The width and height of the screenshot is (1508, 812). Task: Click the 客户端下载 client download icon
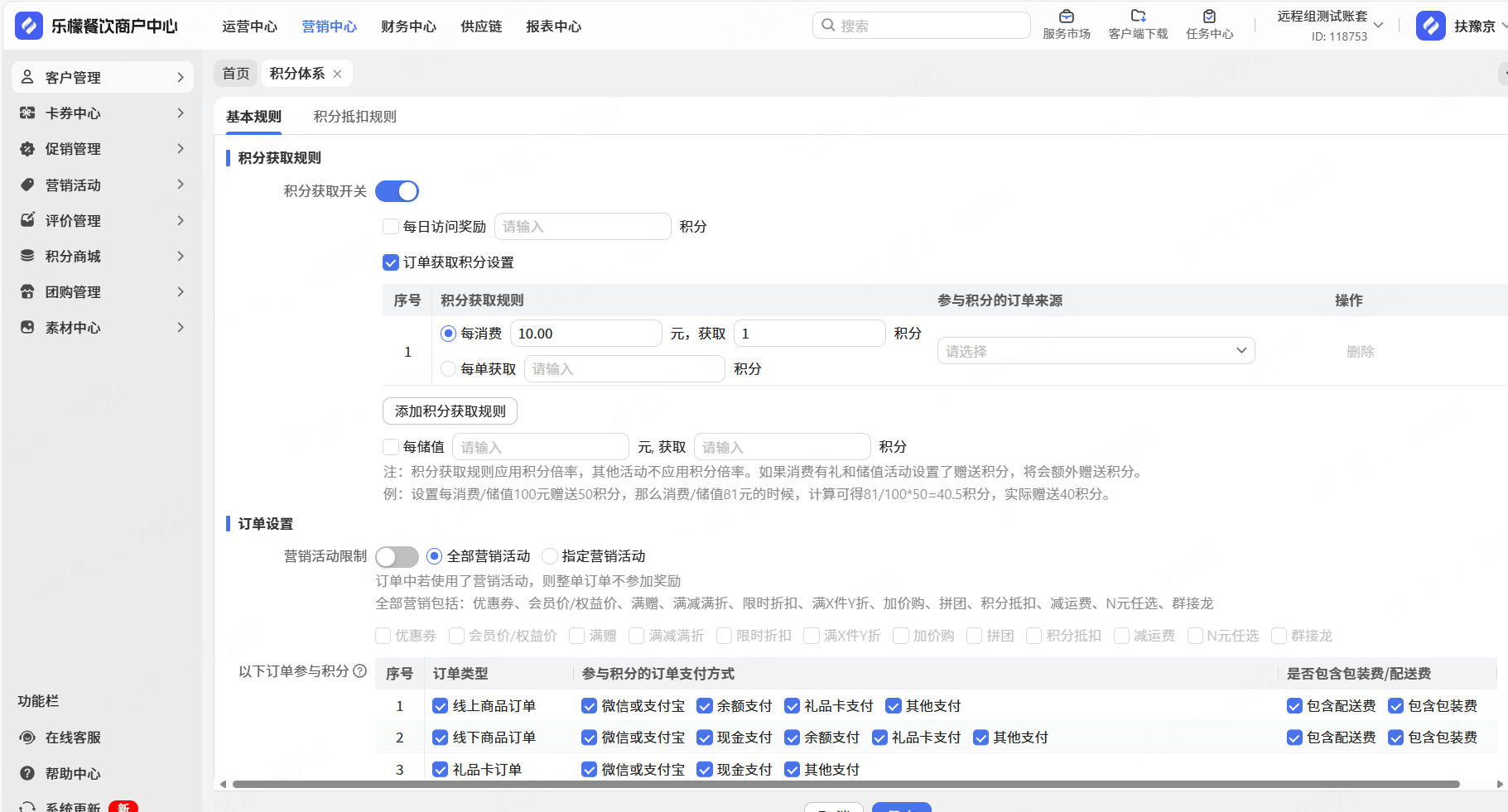tap(1138, 17)
